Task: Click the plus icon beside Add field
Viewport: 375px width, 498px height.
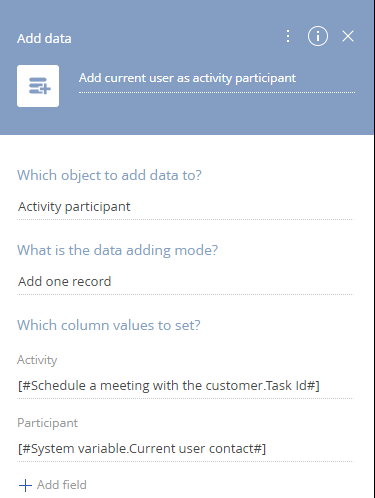Action: pyautogui.click(x=25, y=485)
